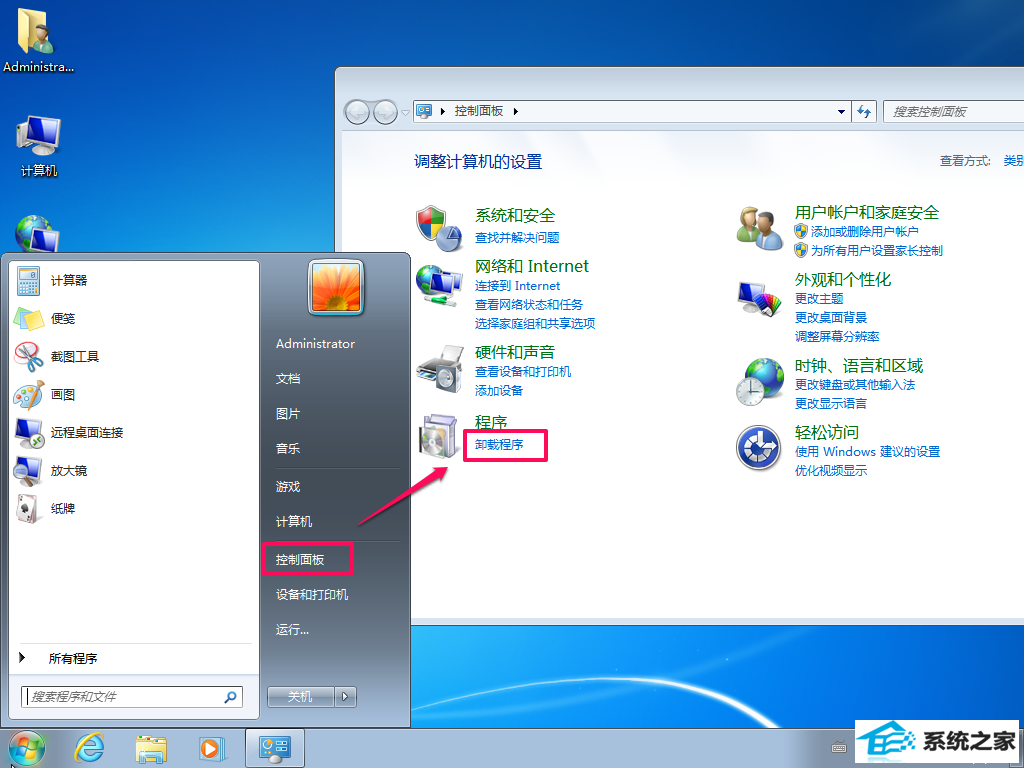Click 更改键盘或其他输入法 link

click(x=855, y=385)
